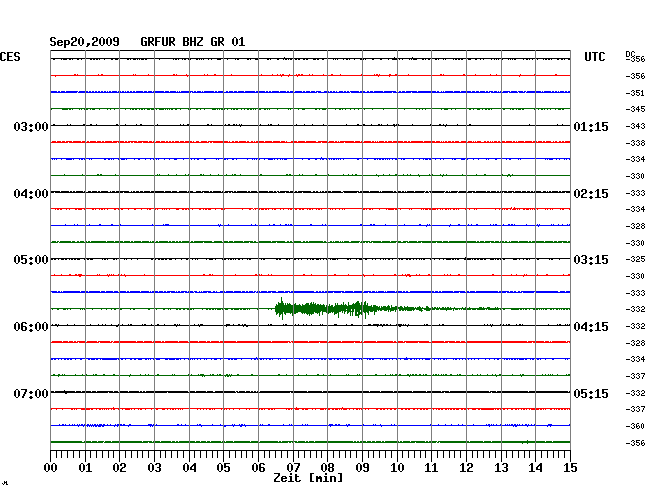Select the DC offset value -338
The width and height of the screenshot is (650, 494).
(635, 143)
